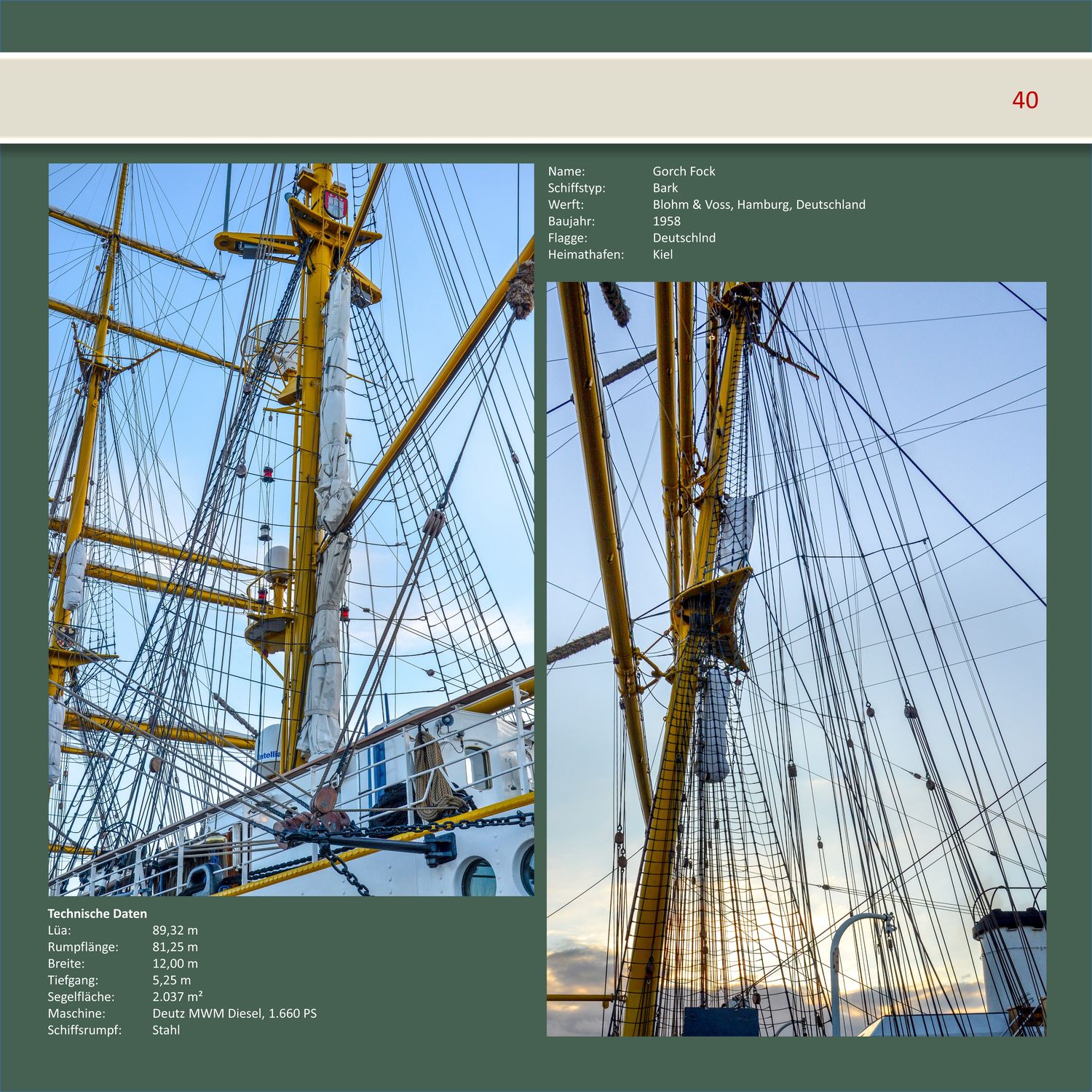This screenshot has width=1092, height=1092.
Task: Click the 'Rumpflänge:' label
Action: pyautogui.click(x=83, y=947)
